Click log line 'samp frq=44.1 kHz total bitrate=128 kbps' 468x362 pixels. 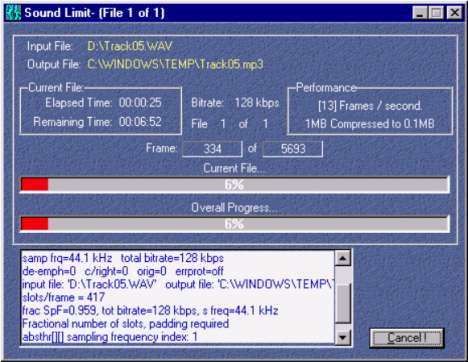point(123,258)
